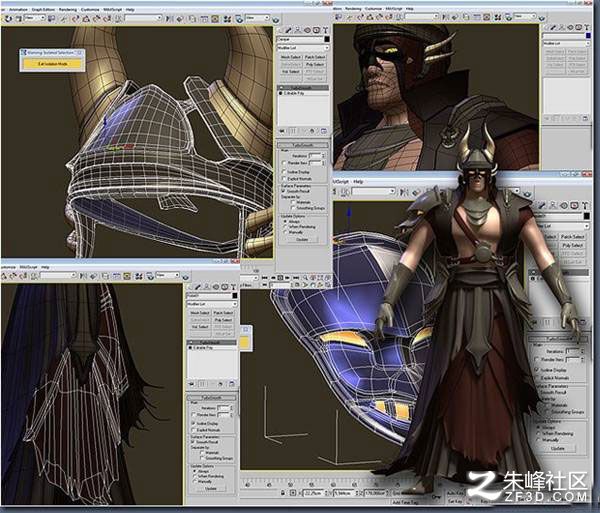The image size is (600, 513).
Task: Open Rendering menu in top-left window
Action: coord(67,9)
